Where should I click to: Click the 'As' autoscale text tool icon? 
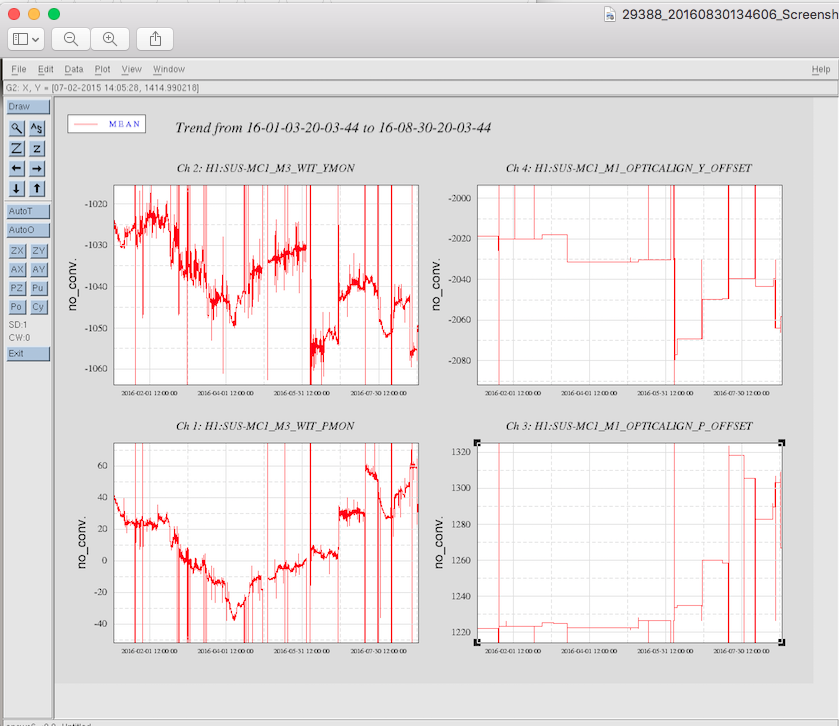[x=37, y=128]
